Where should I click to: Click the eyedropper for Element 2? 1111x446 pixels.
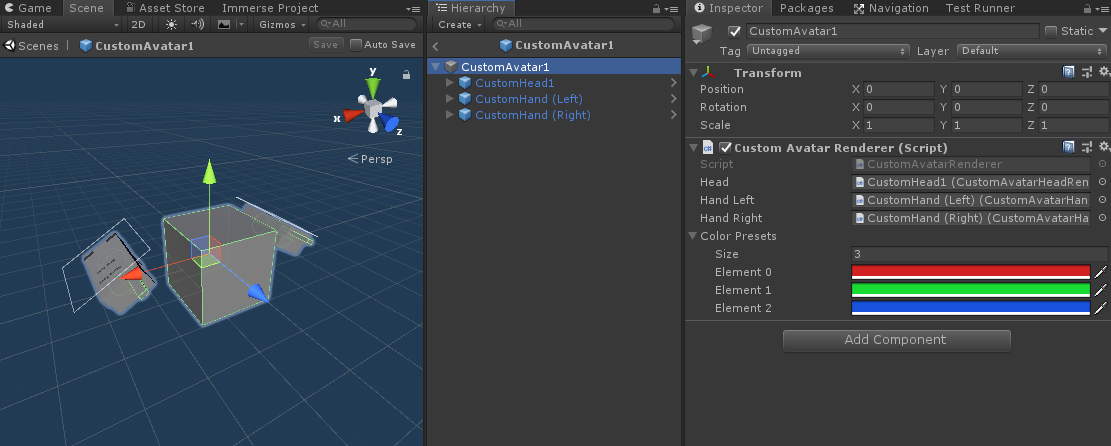tap(1100, 308)
